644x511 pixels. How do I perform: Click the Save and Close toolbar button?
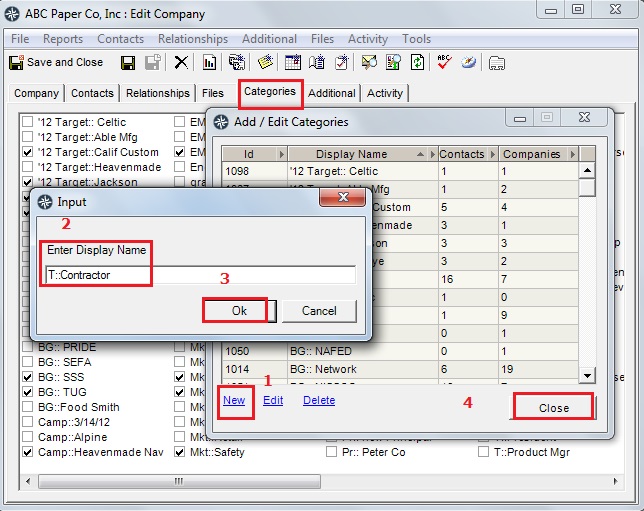[x=56, y=62]
